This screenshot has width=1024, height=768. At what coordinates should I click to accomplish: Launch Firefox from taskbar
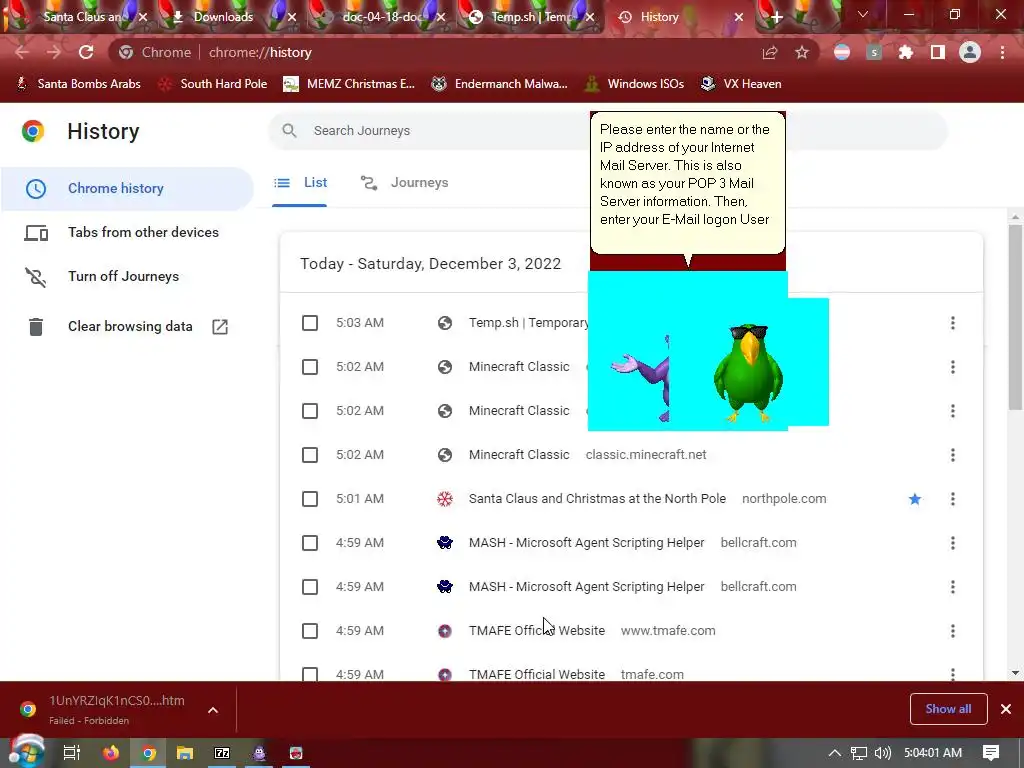pos(111,753)
